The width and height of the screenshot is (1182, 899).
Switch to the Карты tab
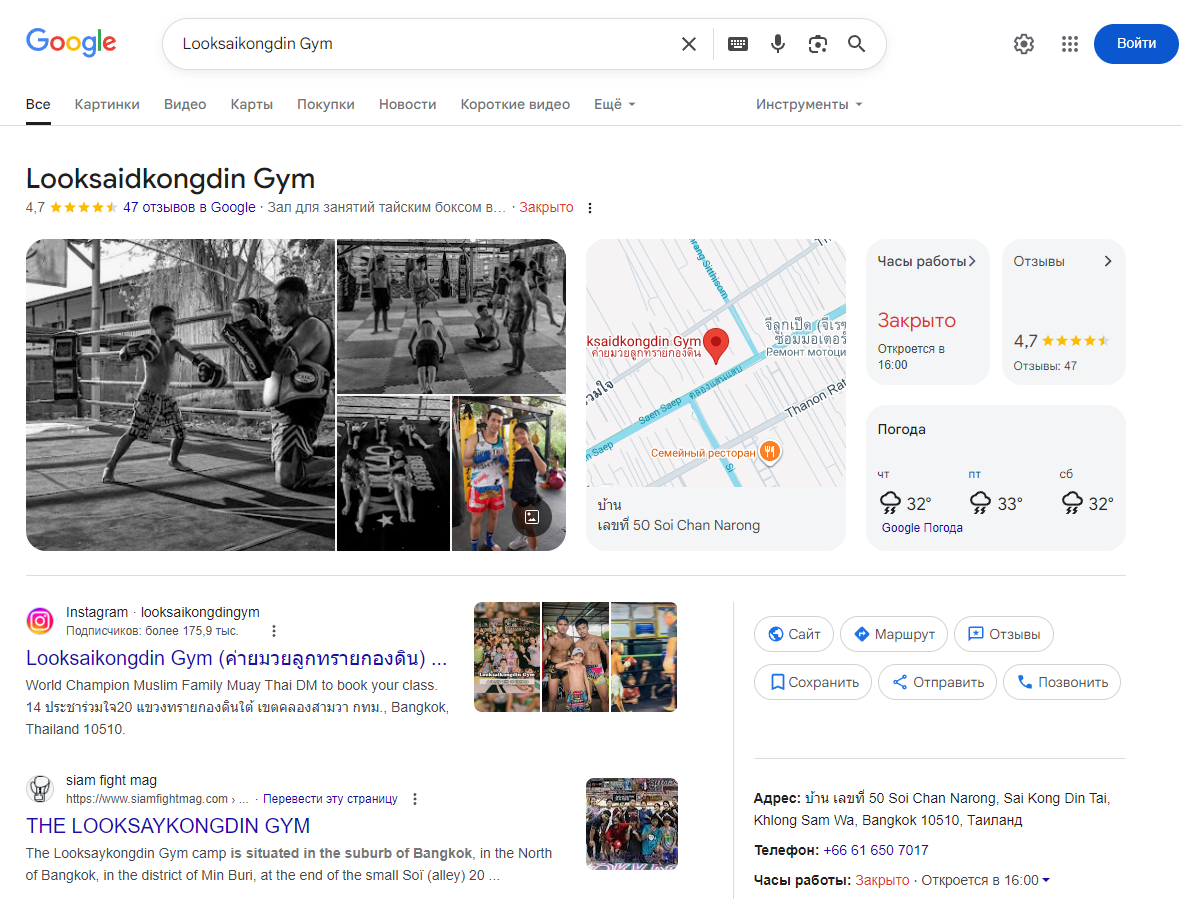[252, 104]
